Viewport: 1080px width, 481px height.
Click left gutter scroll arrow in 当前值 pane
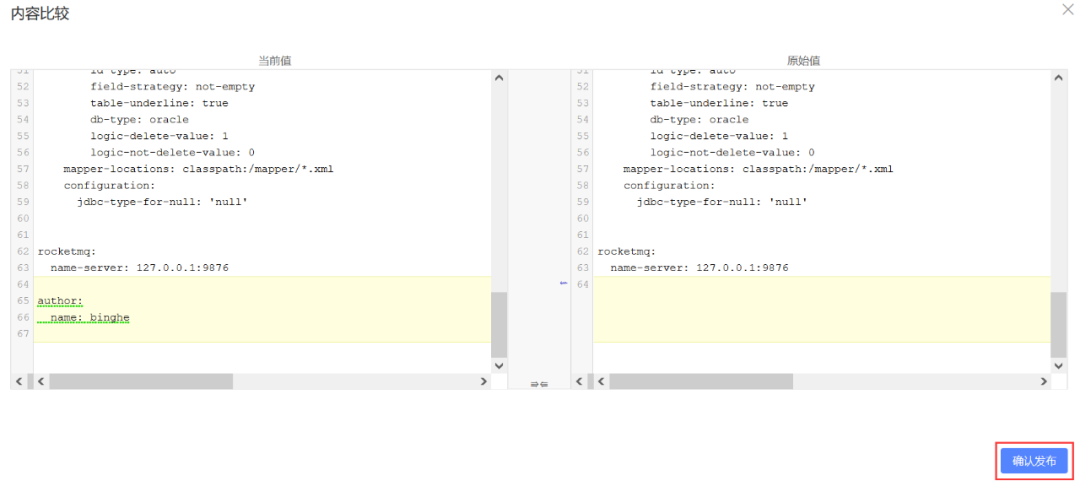pos(19,381)
